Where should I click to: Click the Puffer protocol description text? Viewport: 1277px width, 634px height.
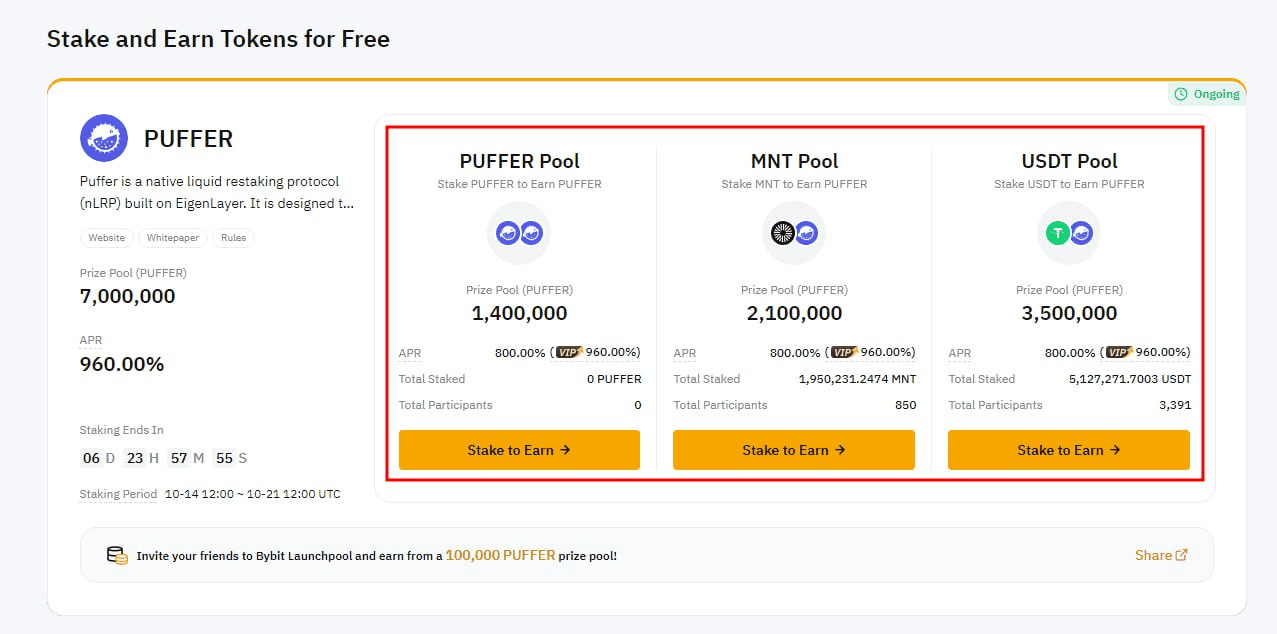click(x=217, y=192)
